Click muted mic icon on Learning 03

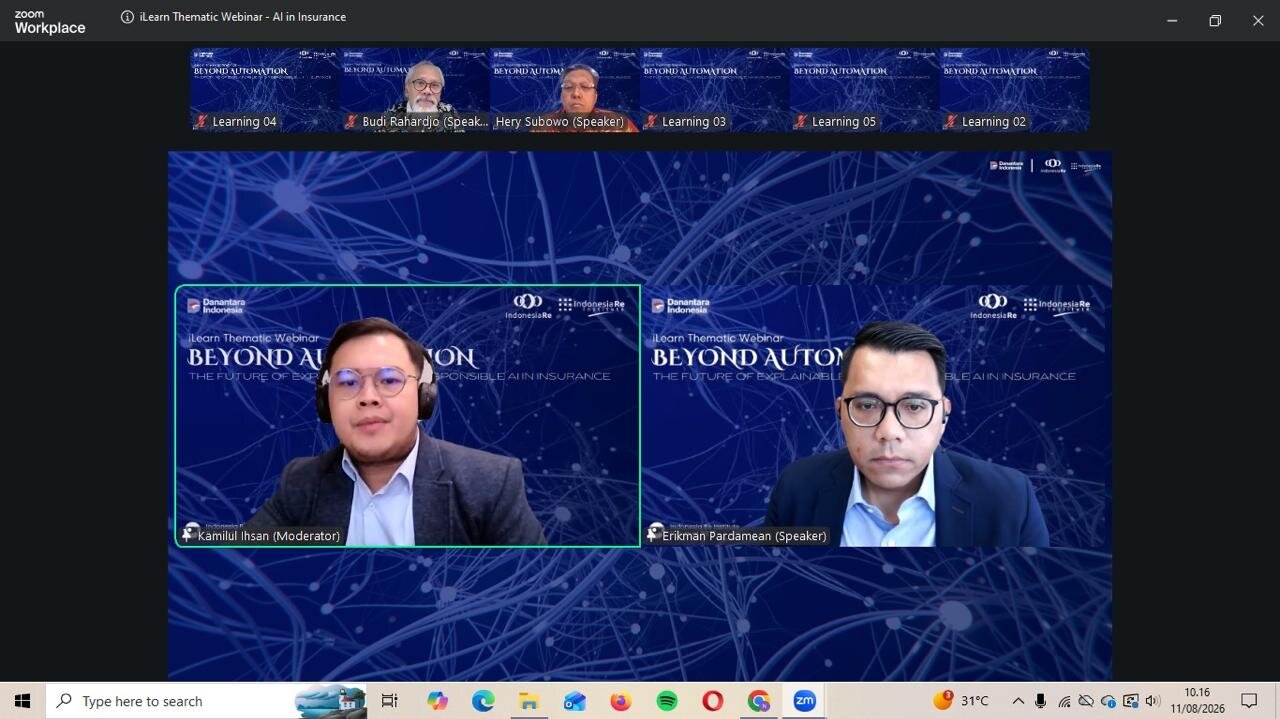coord(651,122)
